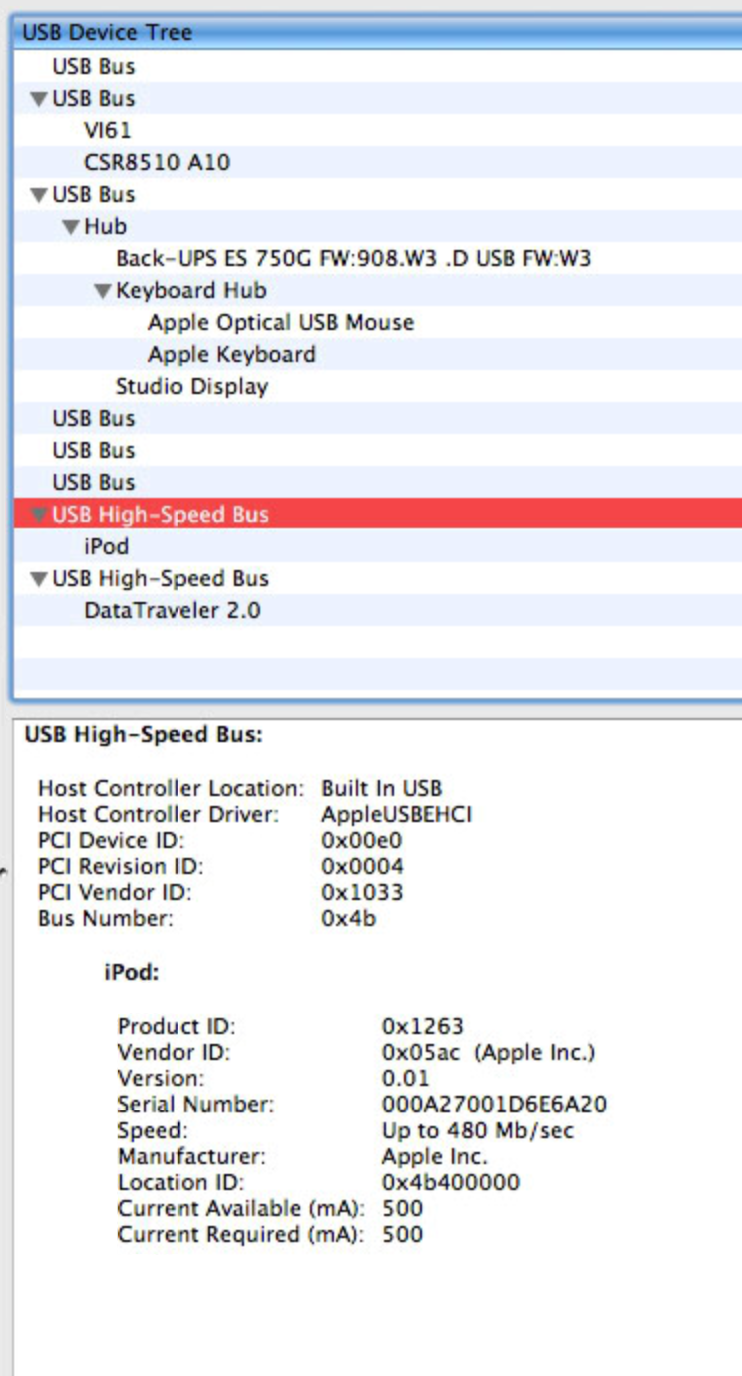Viewport: 742px width, 1376px height.
Task: Click the Current Available value 500
Action: (x=402, y=1208)
